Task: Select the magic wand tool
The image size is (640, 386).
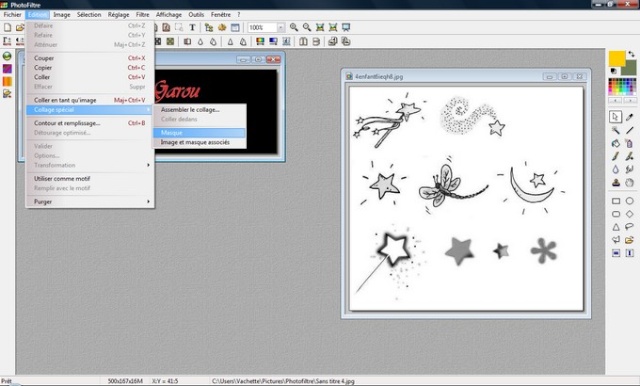Action: coord(616,130)
